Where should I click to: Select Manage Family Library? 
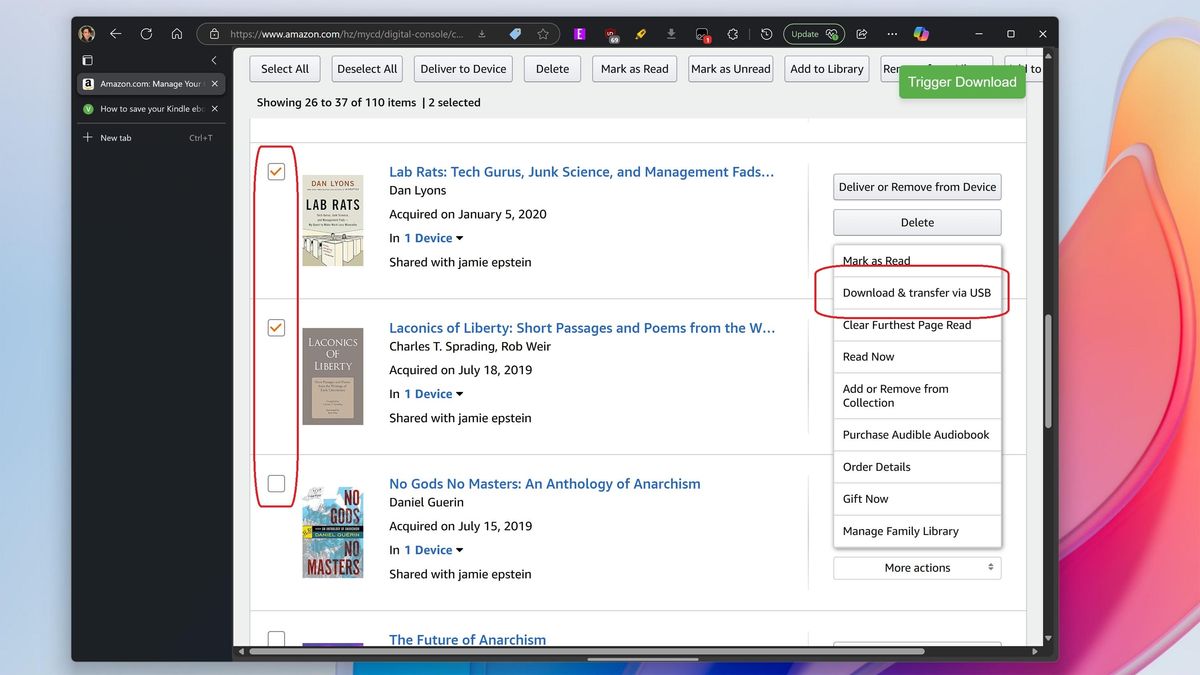click(917, 531)
